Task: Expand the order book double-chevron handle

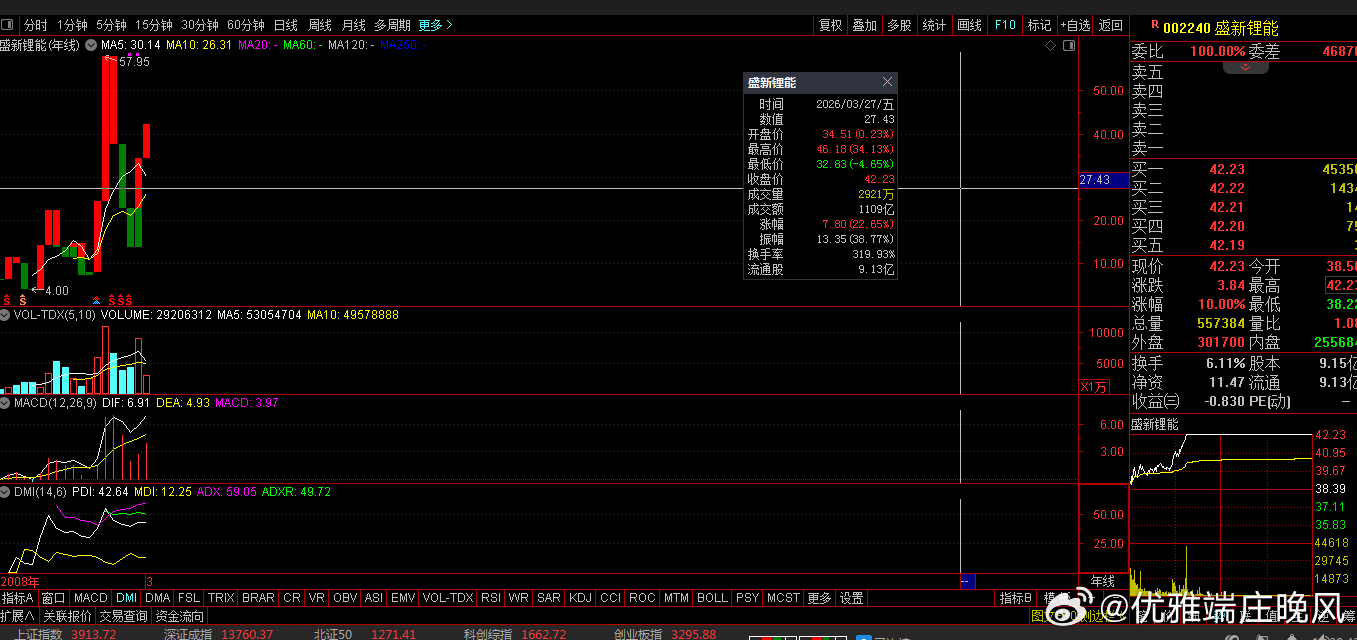Action: click(1245, 67)
